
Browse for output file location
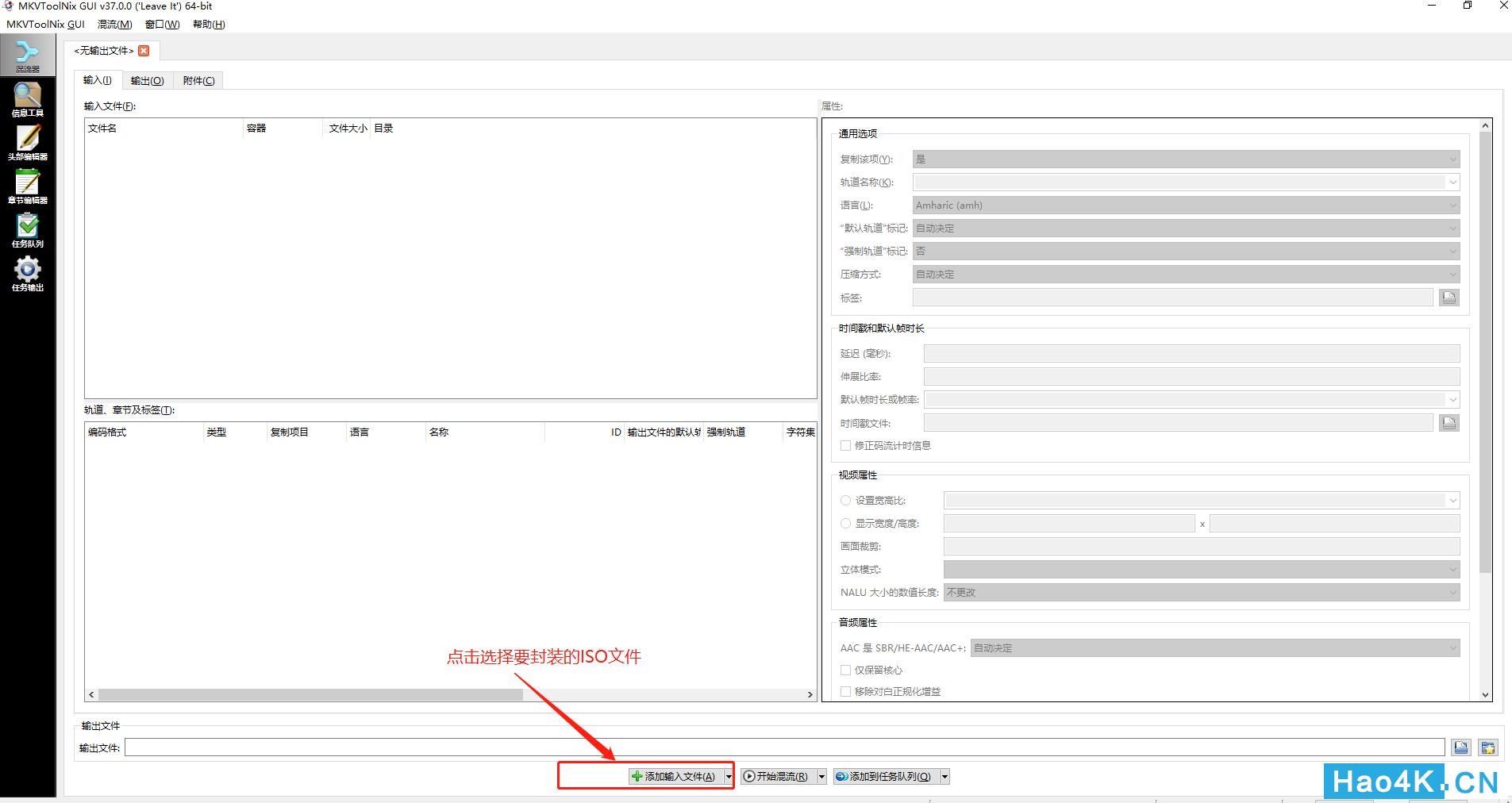pyautogui.click(x=1461, y=747)
